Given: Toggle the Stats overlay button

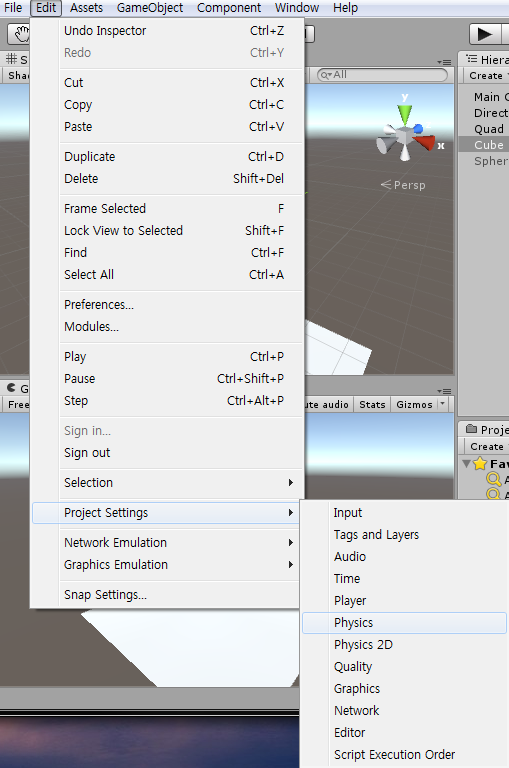Looking at the screenshot, I should point(372,405).
